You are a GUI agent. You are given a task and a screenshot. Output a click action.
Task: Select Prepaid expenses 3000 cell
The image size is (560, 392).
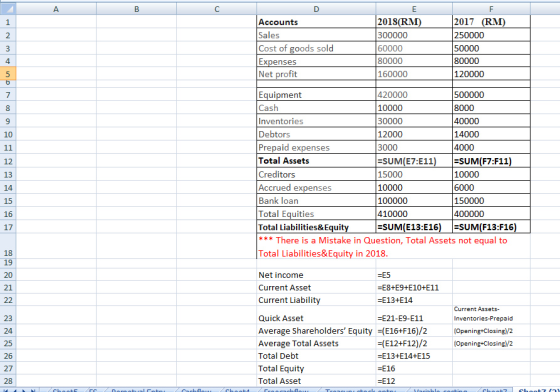tap(414, 147)
